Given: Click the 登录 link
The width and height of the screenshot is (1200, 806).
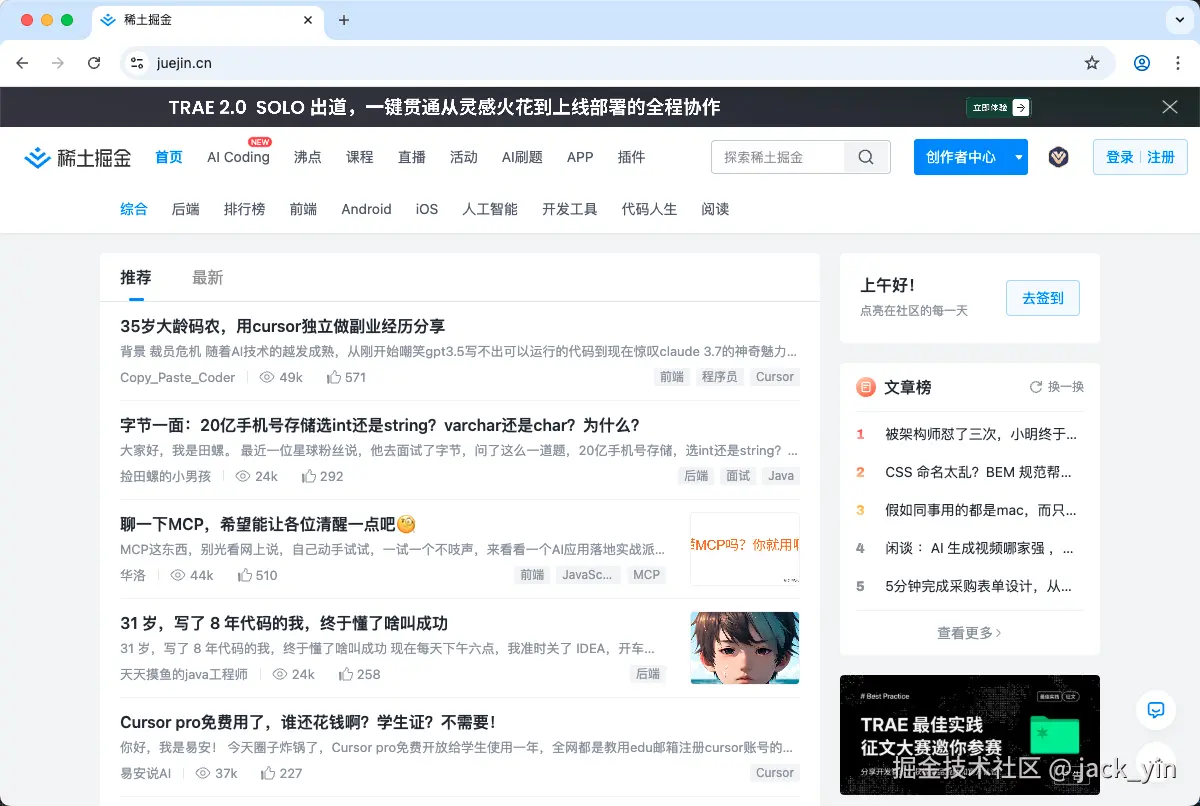Looking at the screenshot, I should click(x=1120, y=157).
